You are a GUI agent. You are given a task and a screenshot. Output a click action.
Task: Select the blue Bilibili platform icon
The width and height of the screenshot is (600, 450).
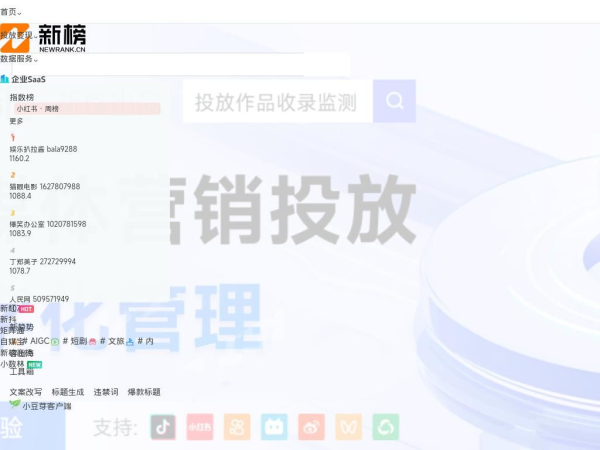pos(274,427)
